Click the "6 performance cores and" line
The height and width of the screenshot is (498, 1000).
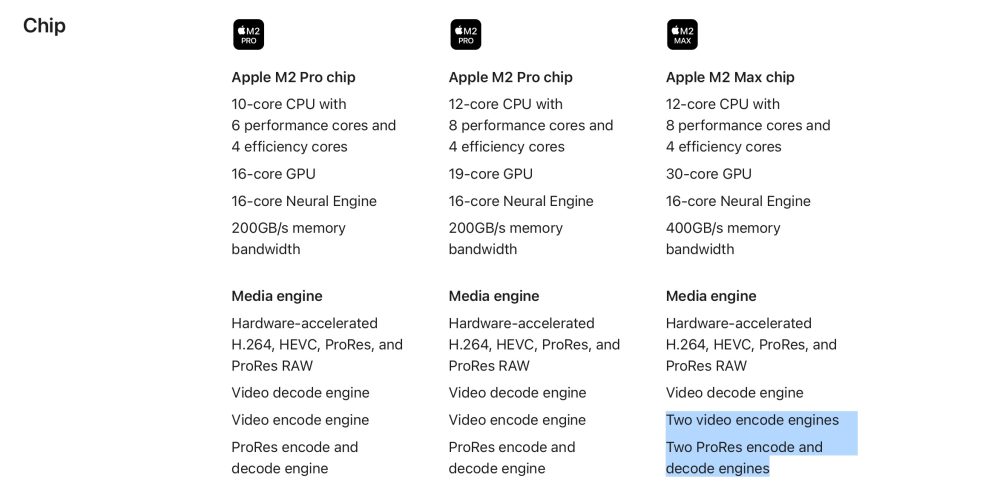click(313, 125)
